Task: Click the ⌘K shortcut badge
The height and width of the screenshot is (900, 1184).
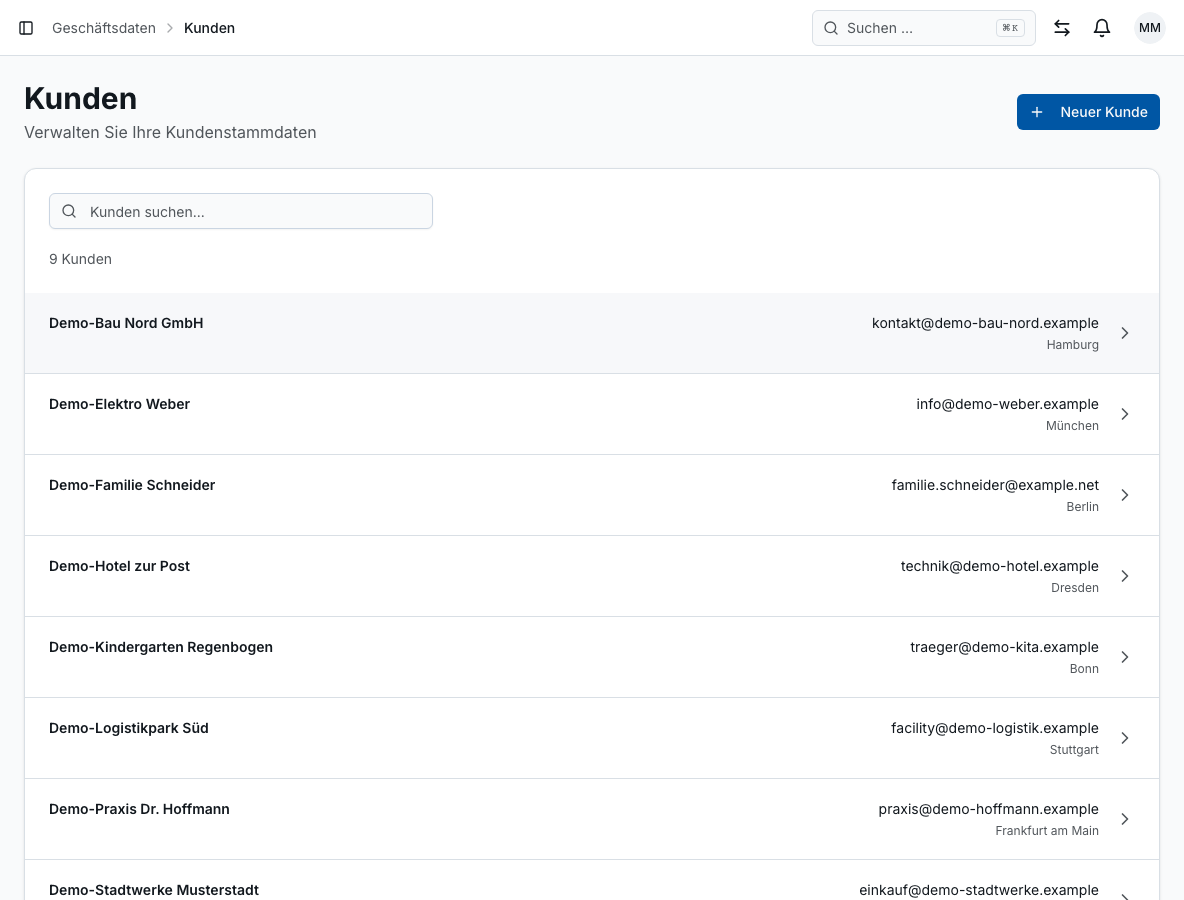Action: (1010, 28)
